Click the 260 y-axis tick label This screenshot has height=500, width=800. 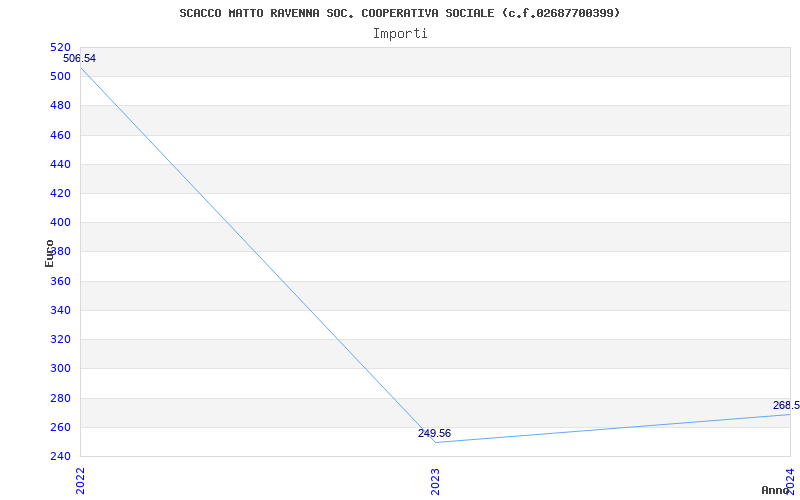[x=60, y=427]
